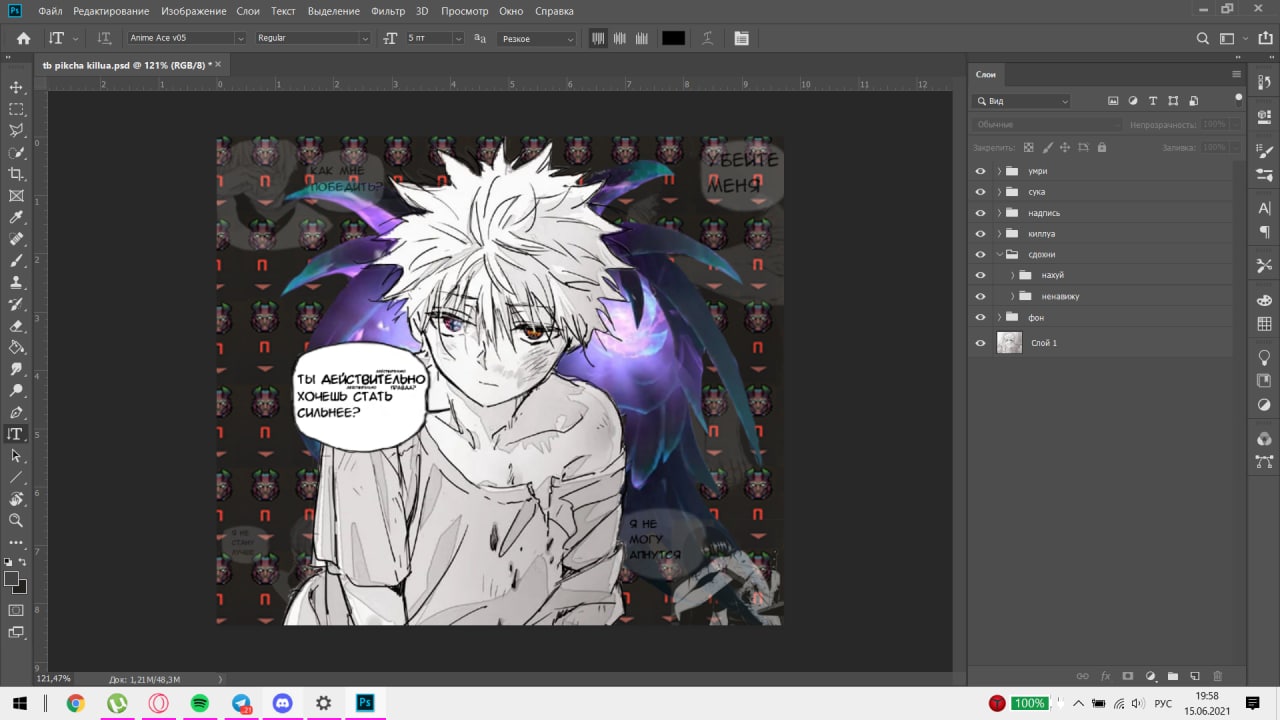
Task: Click the Слой 1 layer thumbnail
Action: coord(1010,343)
